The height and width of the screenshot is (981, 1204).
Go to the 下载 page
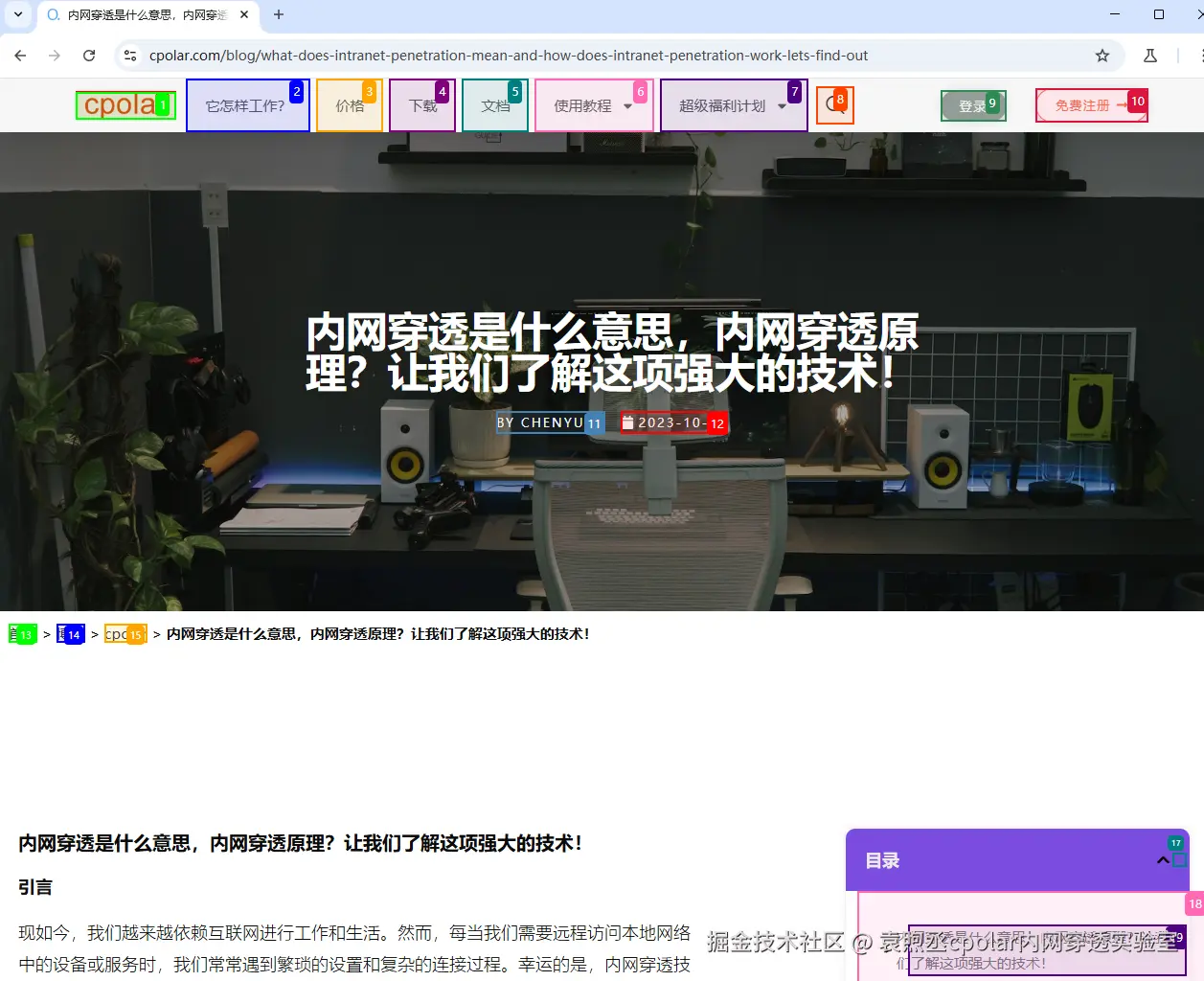coord(422,105)
